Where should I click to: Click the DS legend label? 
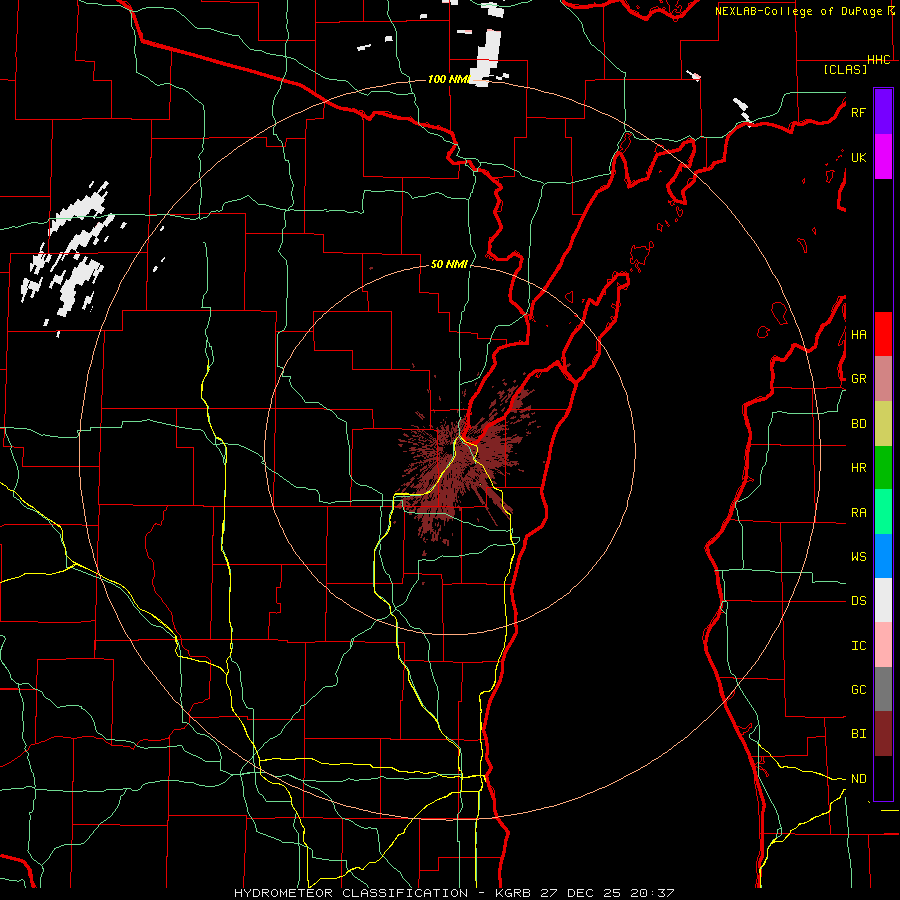pyautogui.click(x=858, y=601)
